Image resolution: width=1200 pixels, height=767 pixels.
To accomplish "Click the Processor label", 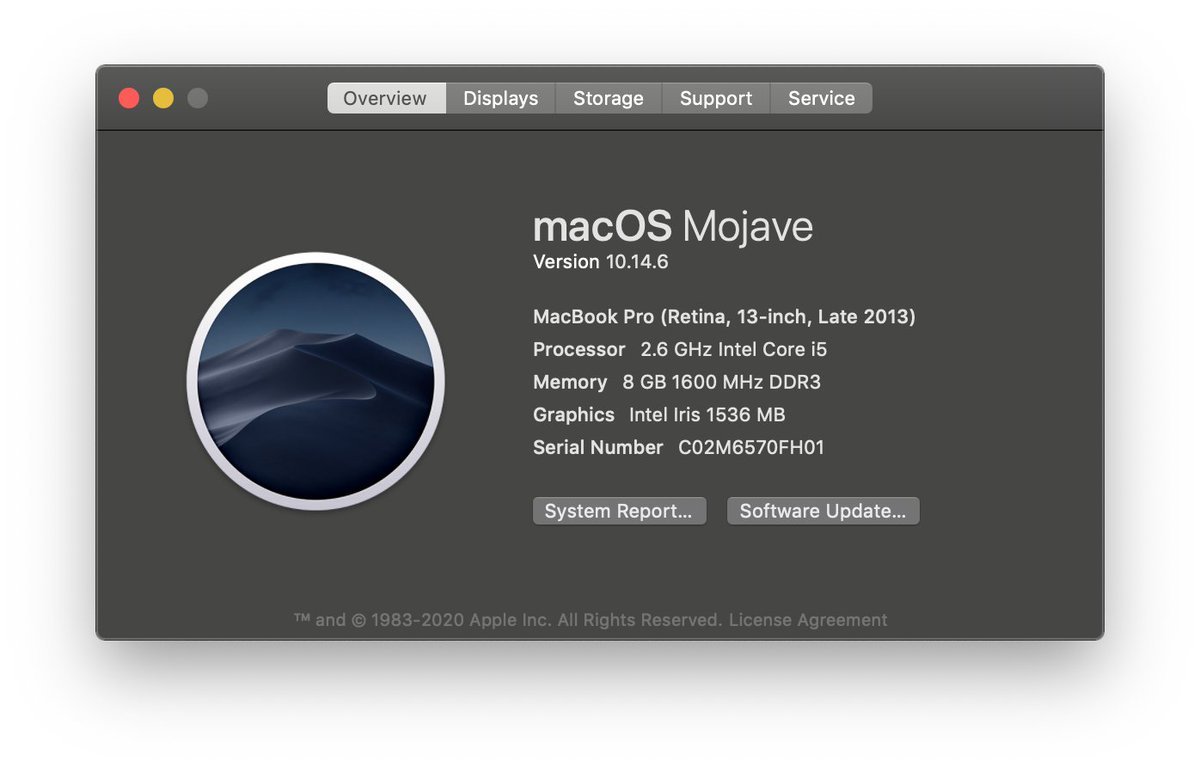I will point(579,350).
